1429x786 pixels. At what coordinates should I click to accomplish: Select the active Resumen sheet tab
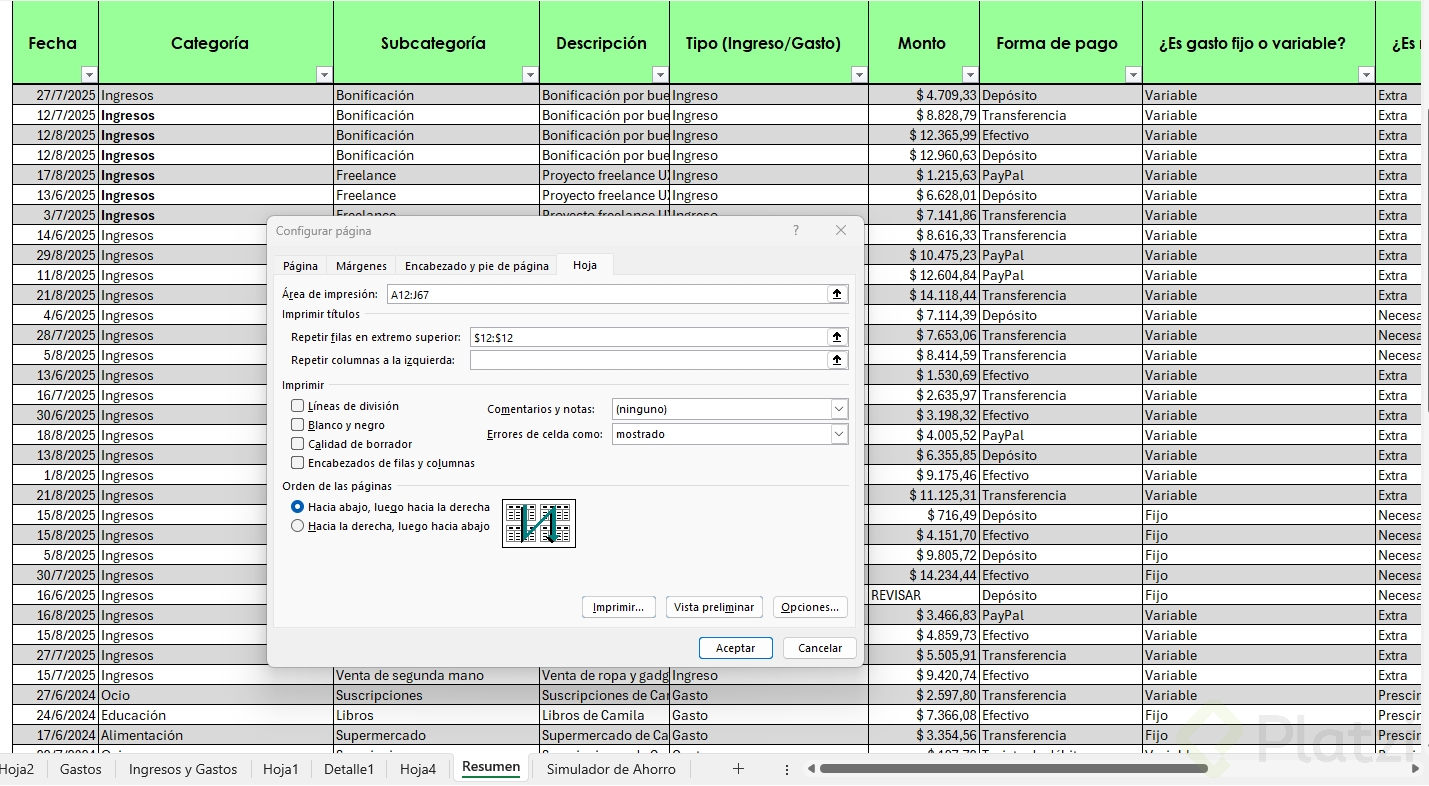click(491, 767)
